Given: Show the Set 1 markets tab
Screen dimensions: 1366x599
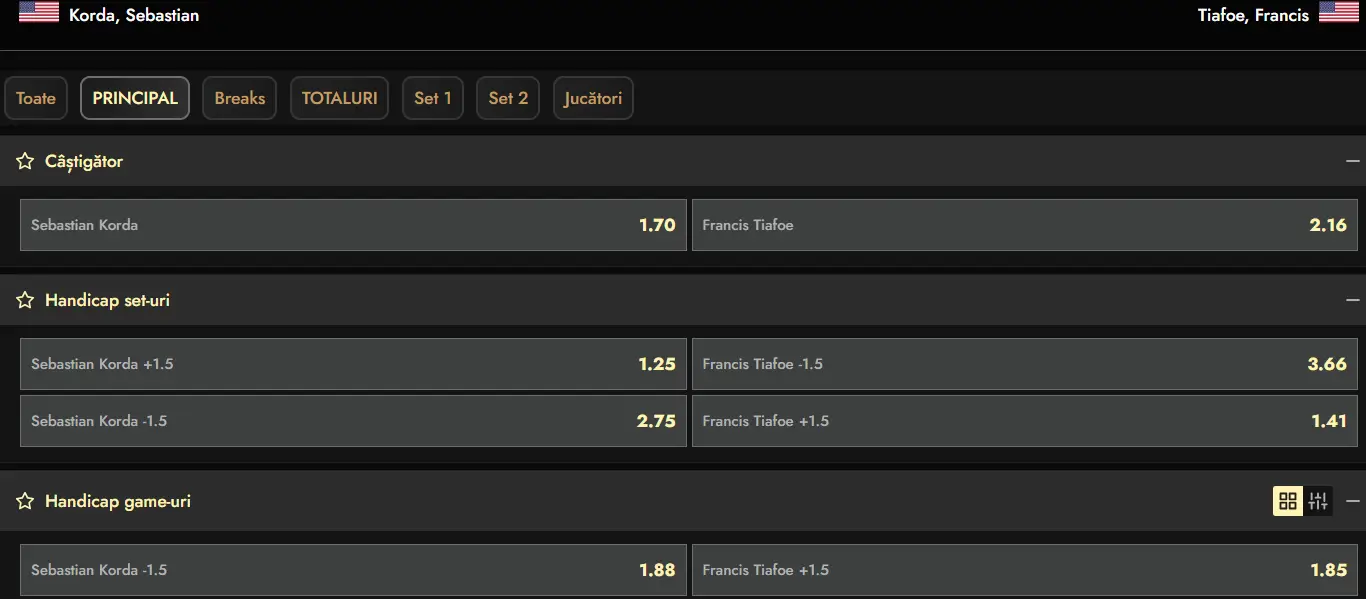Looking at the screenshot, I should tap(433, 98).
